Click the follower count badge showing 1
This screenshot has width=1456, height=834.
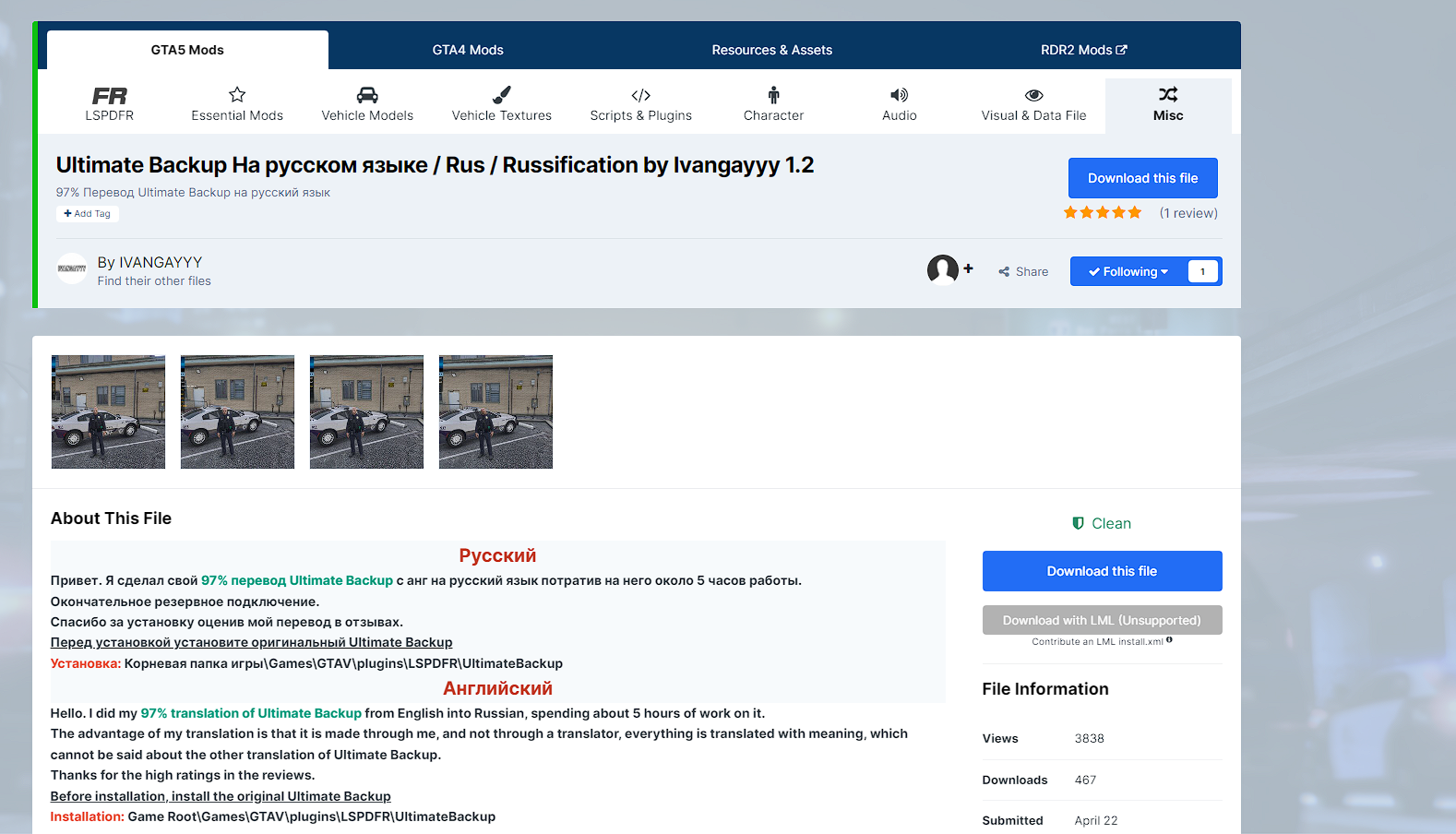pos(1202,271)
